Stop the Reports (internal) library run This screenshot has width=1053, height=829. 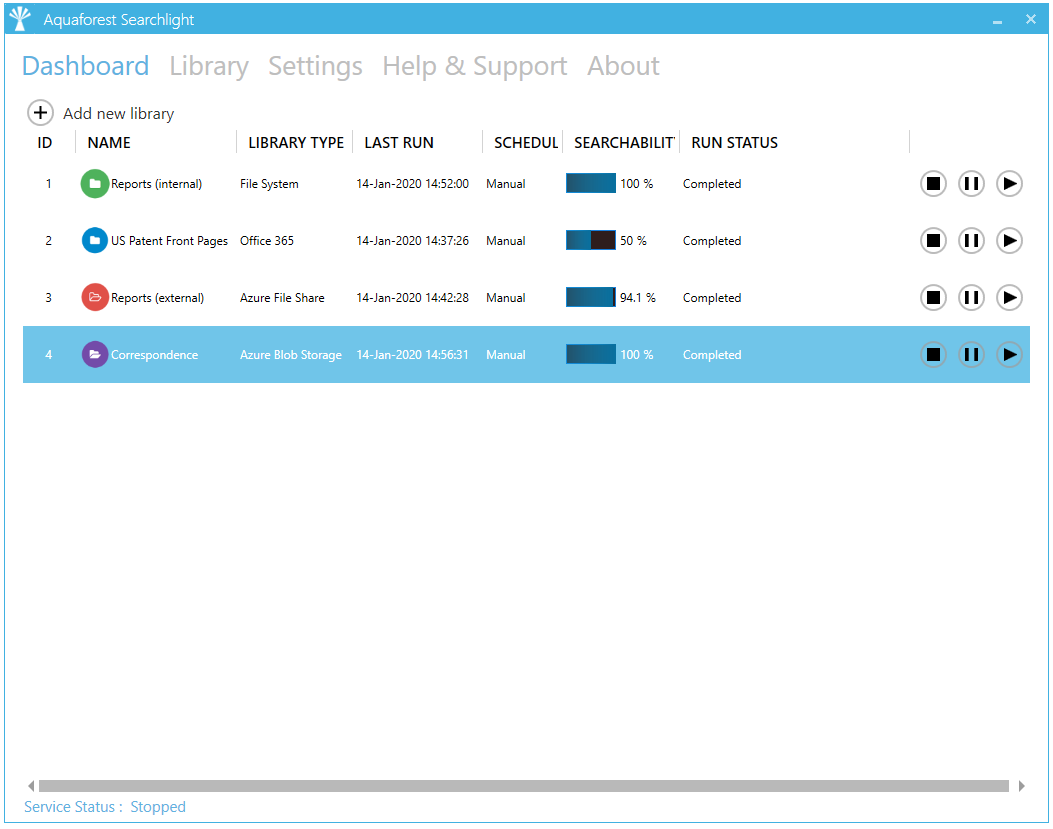(933, 184)
